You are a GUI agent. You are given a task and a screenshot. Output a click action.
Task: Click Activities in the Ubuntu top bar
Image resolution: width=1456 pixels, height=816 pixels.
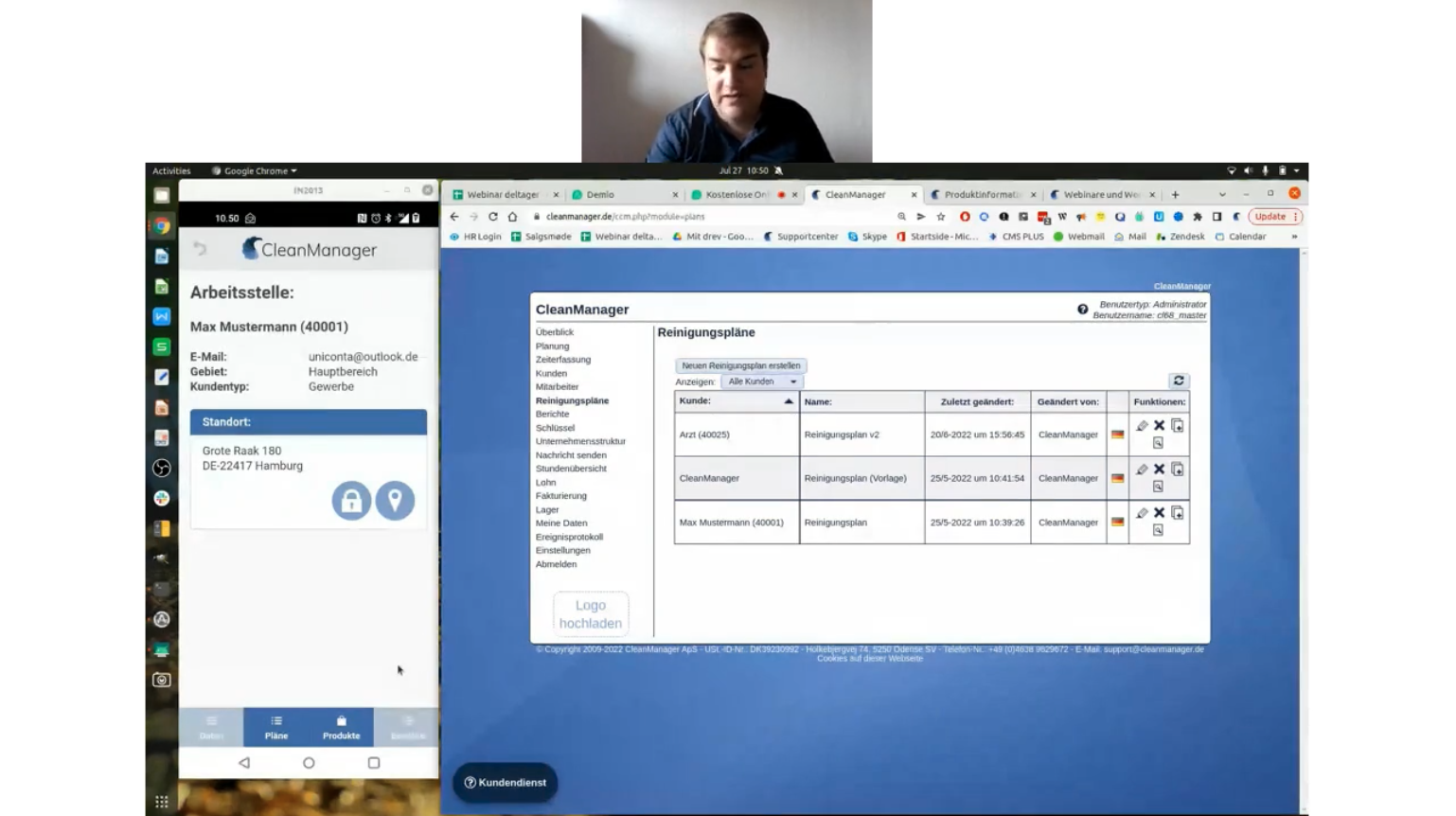point(171,171)
